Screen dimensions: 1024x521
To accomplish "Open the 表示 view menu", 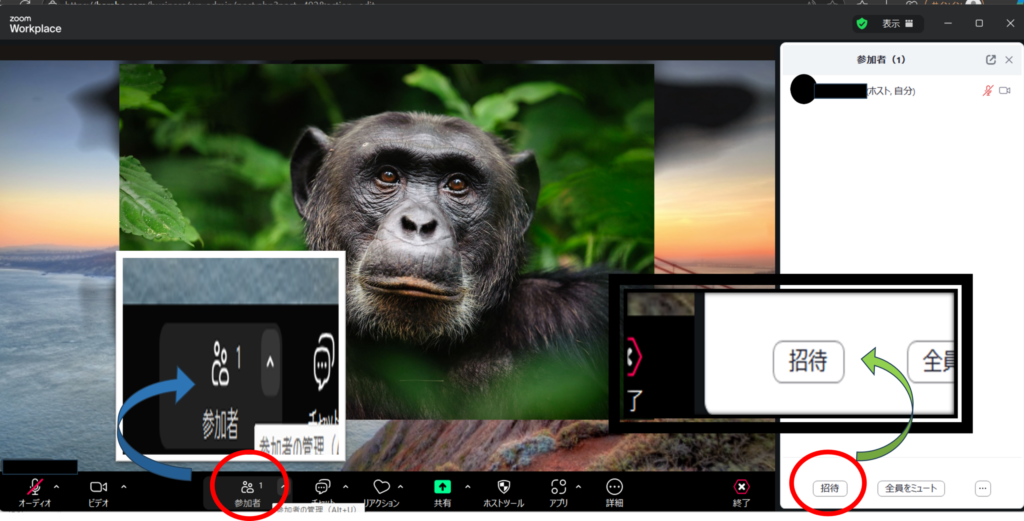I will [896, 23].
